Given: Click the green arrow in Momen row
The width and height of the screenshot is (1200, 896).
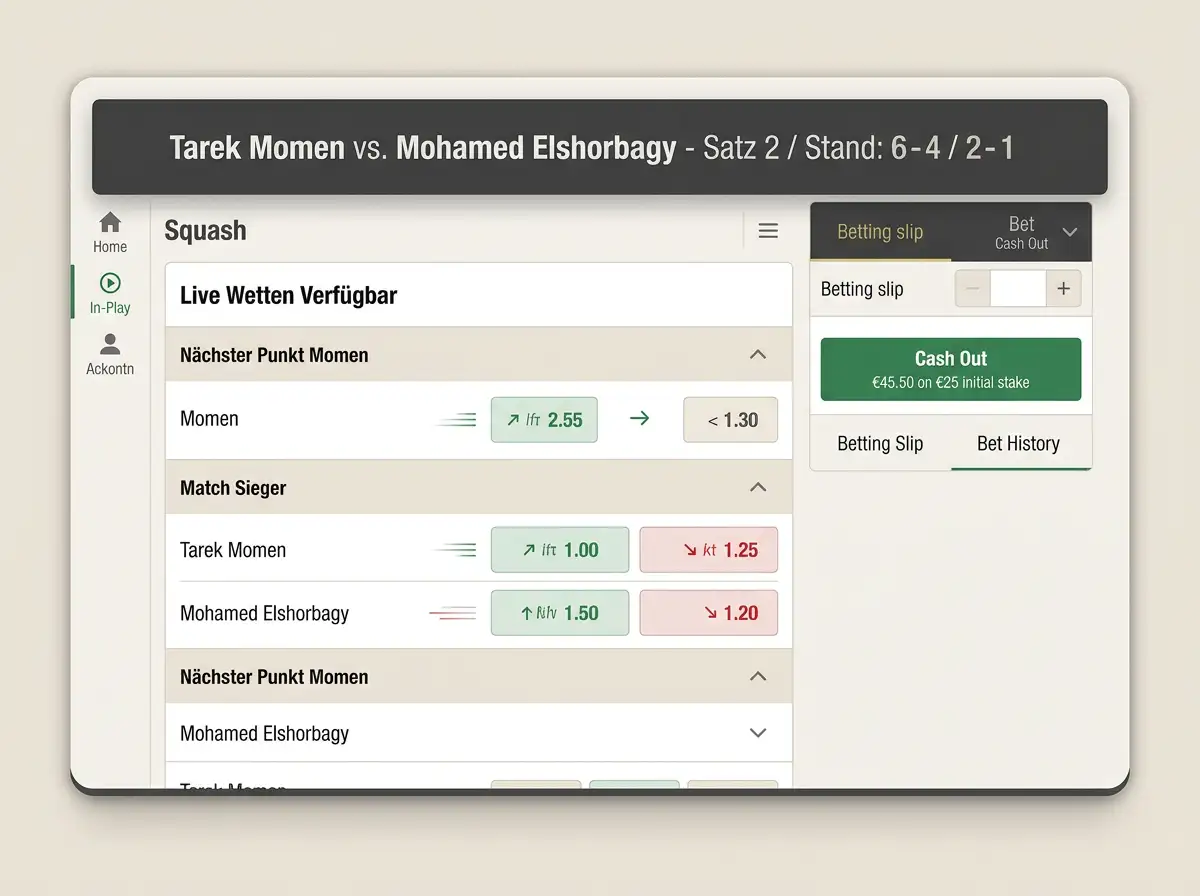Looking at the screenshot, I should [x=640, y=419].
